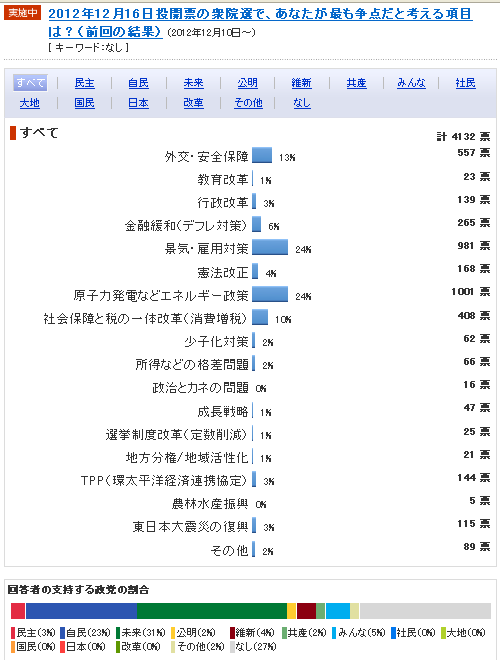Click the 自民(23%) legend entry
Screen dimensions: 500x660
coord(85,633)
